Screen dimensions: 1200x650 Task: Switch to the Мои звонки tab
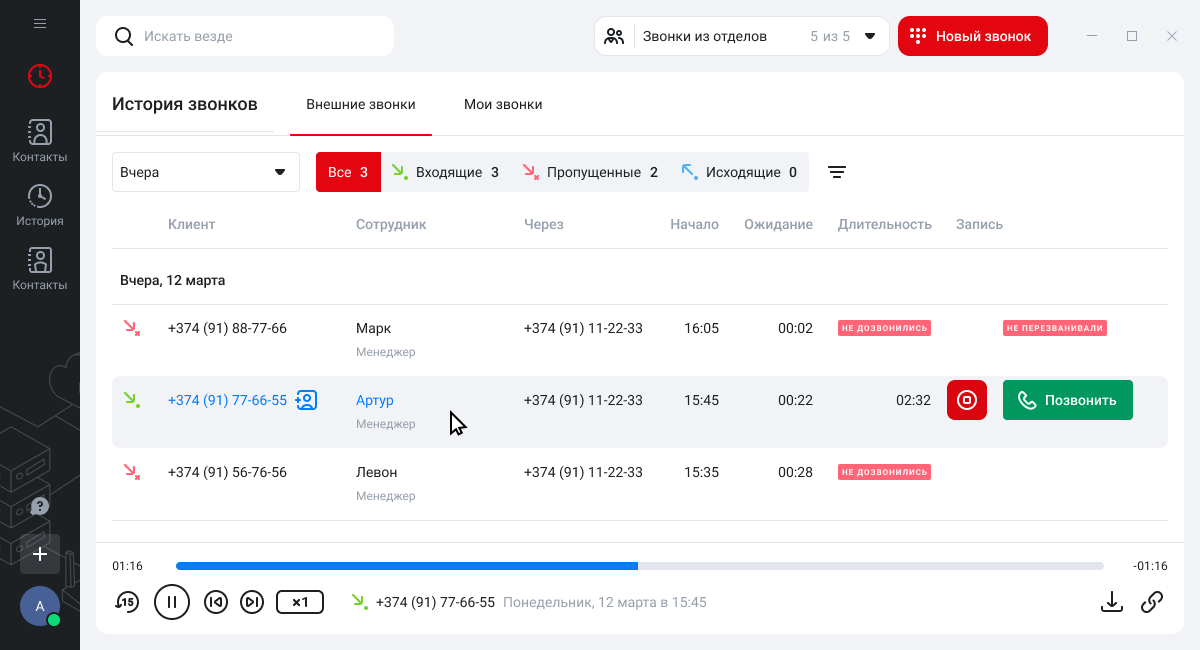[503, 104]
